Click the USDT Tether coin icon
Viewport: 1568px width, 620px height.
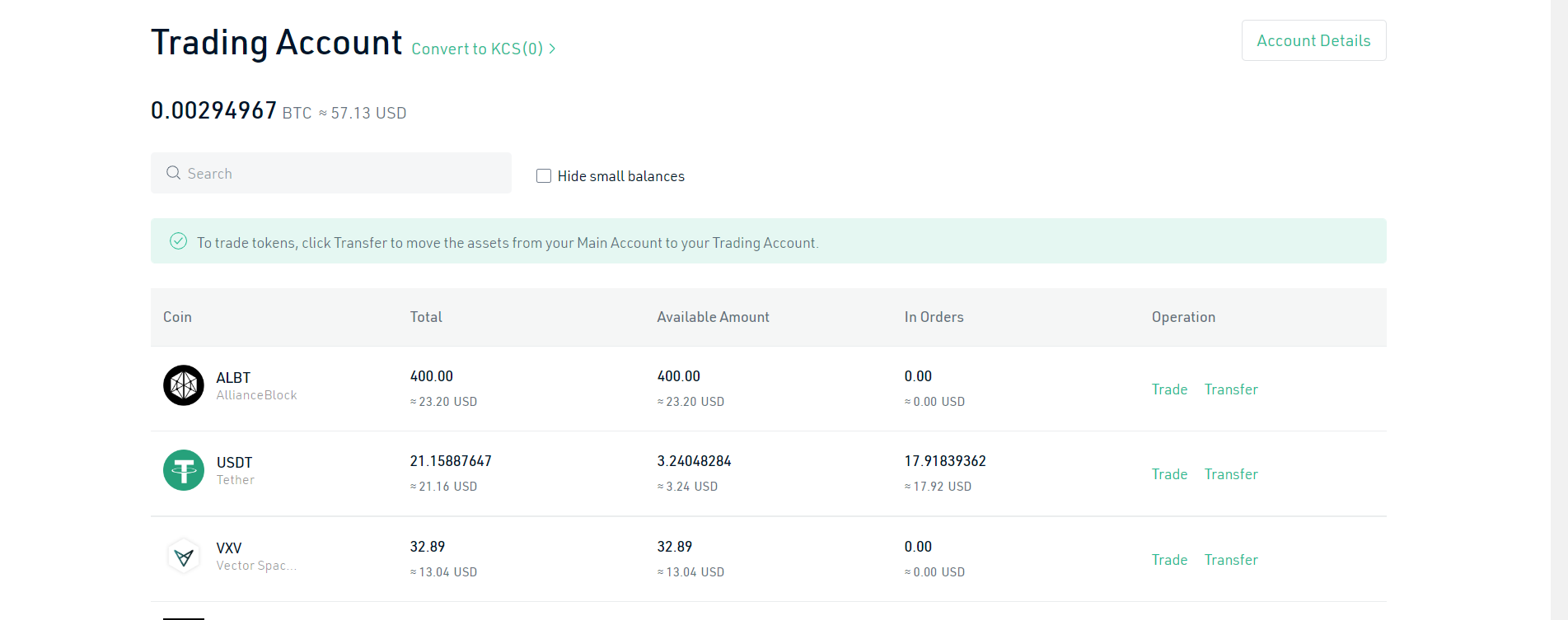[x=184, y=470]
